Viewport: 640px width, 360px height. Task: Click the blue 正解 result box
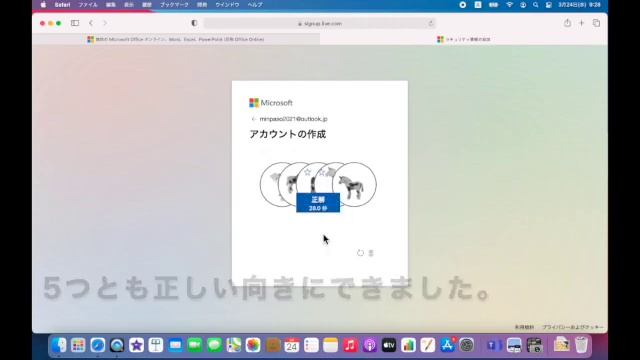pyautogui.click(x=318, y=203)
